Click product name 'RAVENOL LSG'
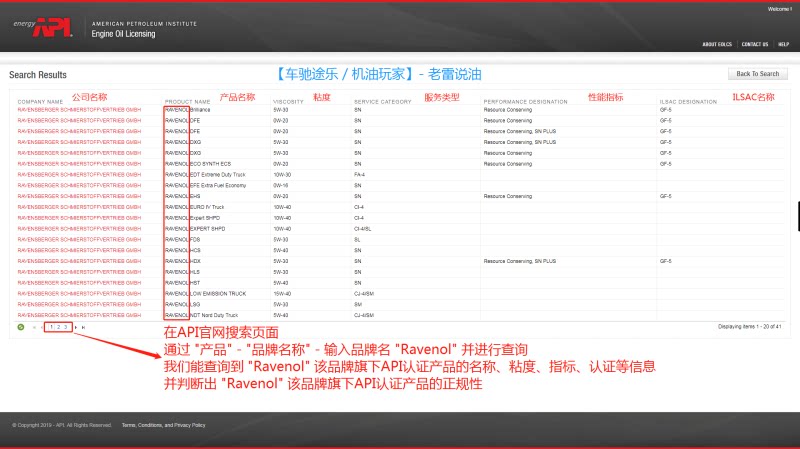 point(183,304)
